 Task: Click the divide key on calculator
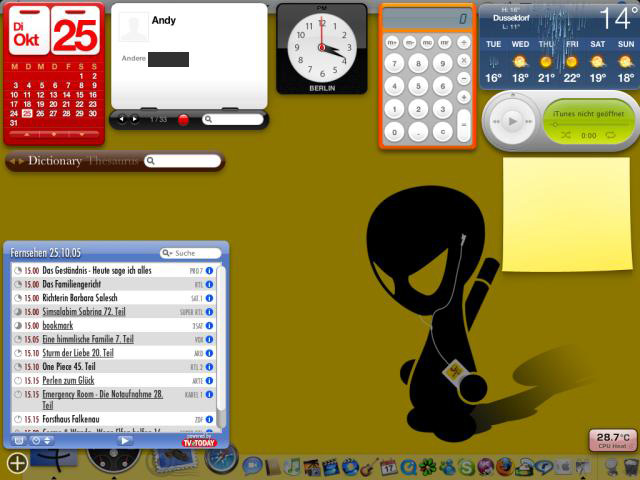(463, 42)
